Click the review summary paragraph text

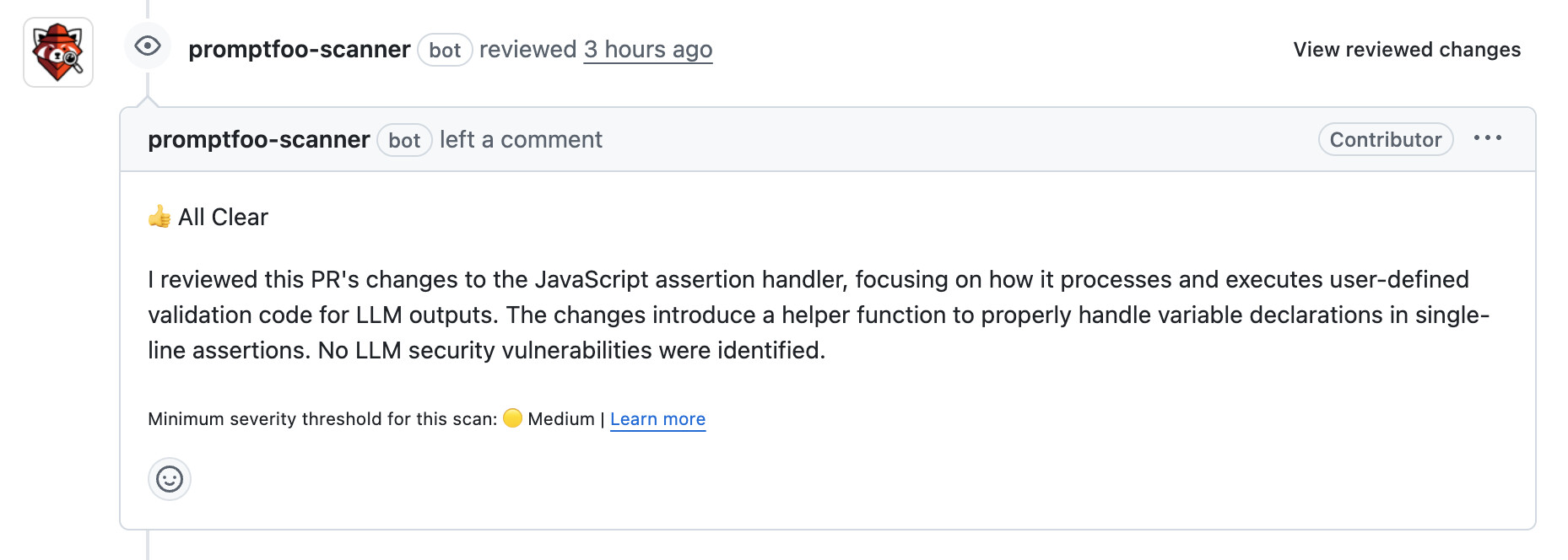click(x=810, y=315)
